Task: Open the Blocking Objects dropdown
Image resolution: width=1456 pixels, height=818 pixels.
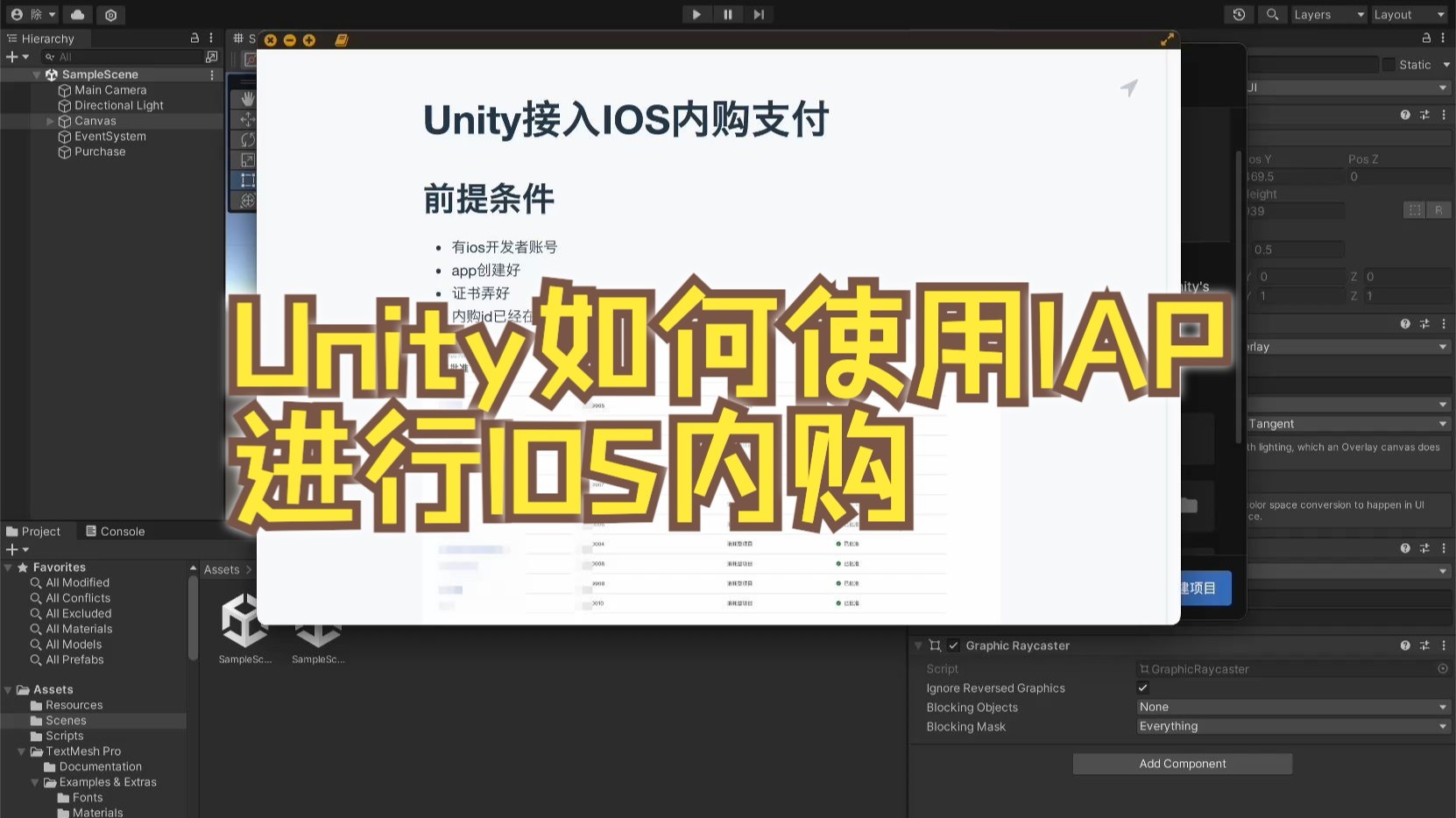Action: [x=1290, y=707]
